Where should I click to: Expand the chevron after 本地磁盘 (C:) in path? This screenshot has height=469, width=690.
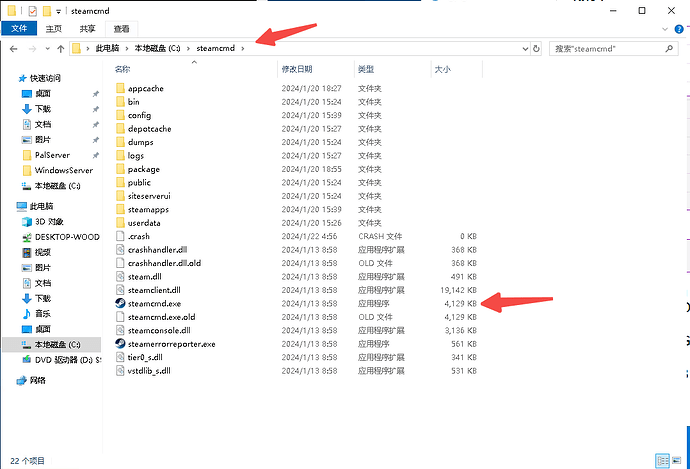[188, 48]
